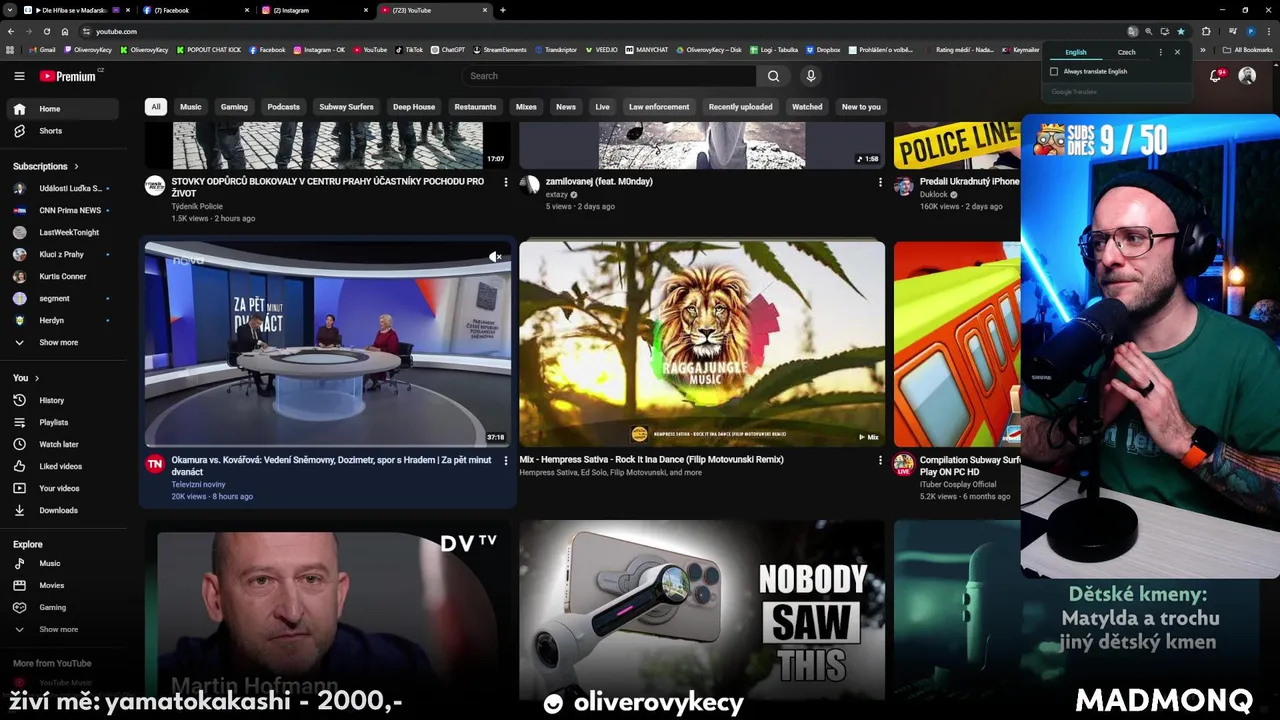
Task: Open LastWeekTonight subscription
Action: point(65,232)
